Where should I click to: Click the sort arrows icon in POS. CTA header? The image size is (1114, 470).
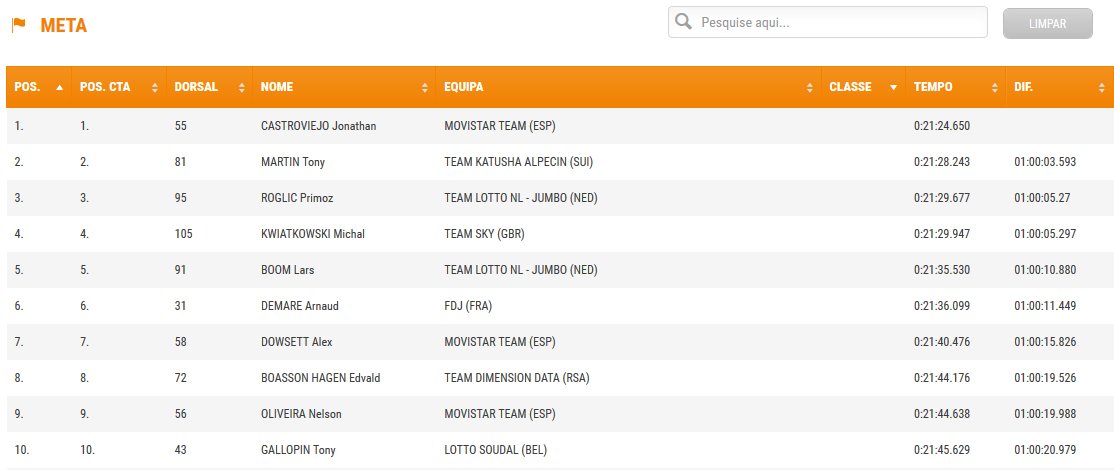click(x=155, y=88)
